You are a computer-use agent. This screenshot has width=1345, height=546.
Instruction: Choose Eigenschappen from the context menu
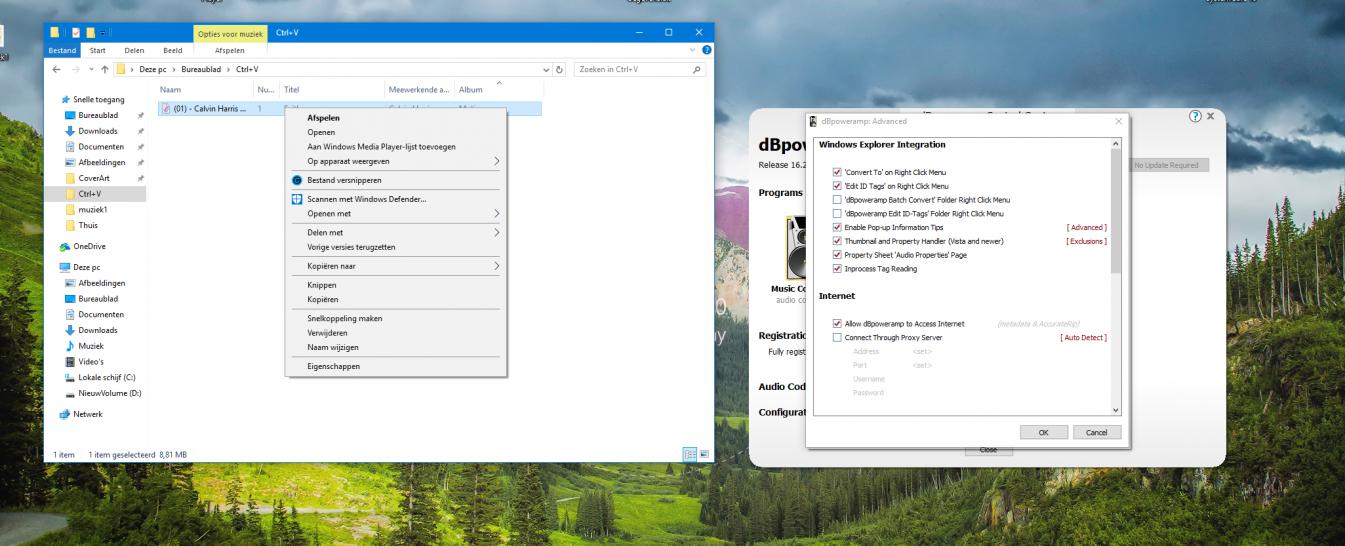pyautogui.click(x=333, y=366)
